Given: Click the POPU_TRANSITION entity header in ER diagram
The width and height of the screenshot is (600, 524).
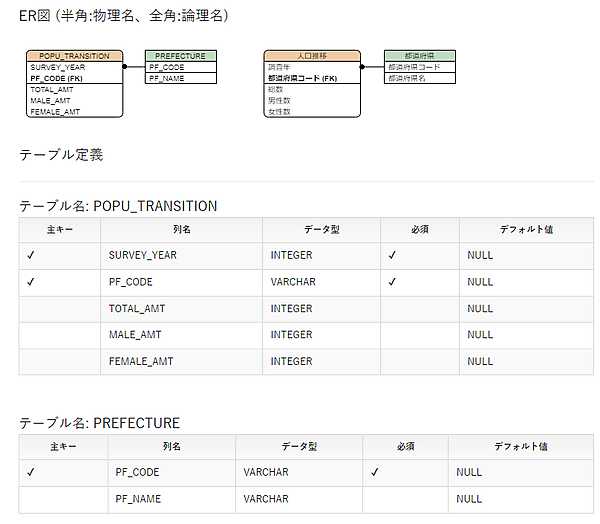Looking at the screenshot, I should coord(75,56).
